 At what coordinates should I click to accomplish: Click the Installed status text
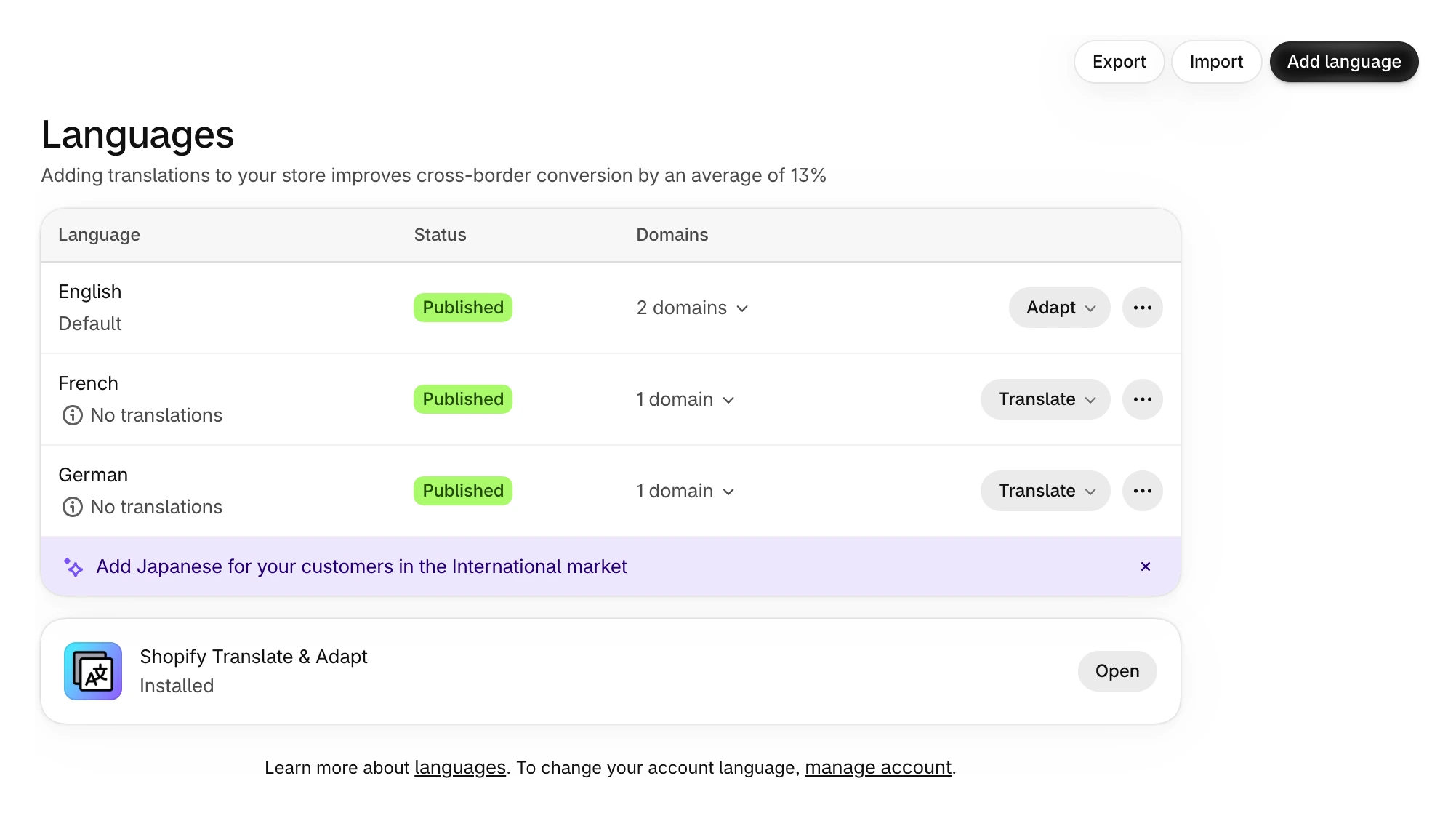click(x=177, y=686)
